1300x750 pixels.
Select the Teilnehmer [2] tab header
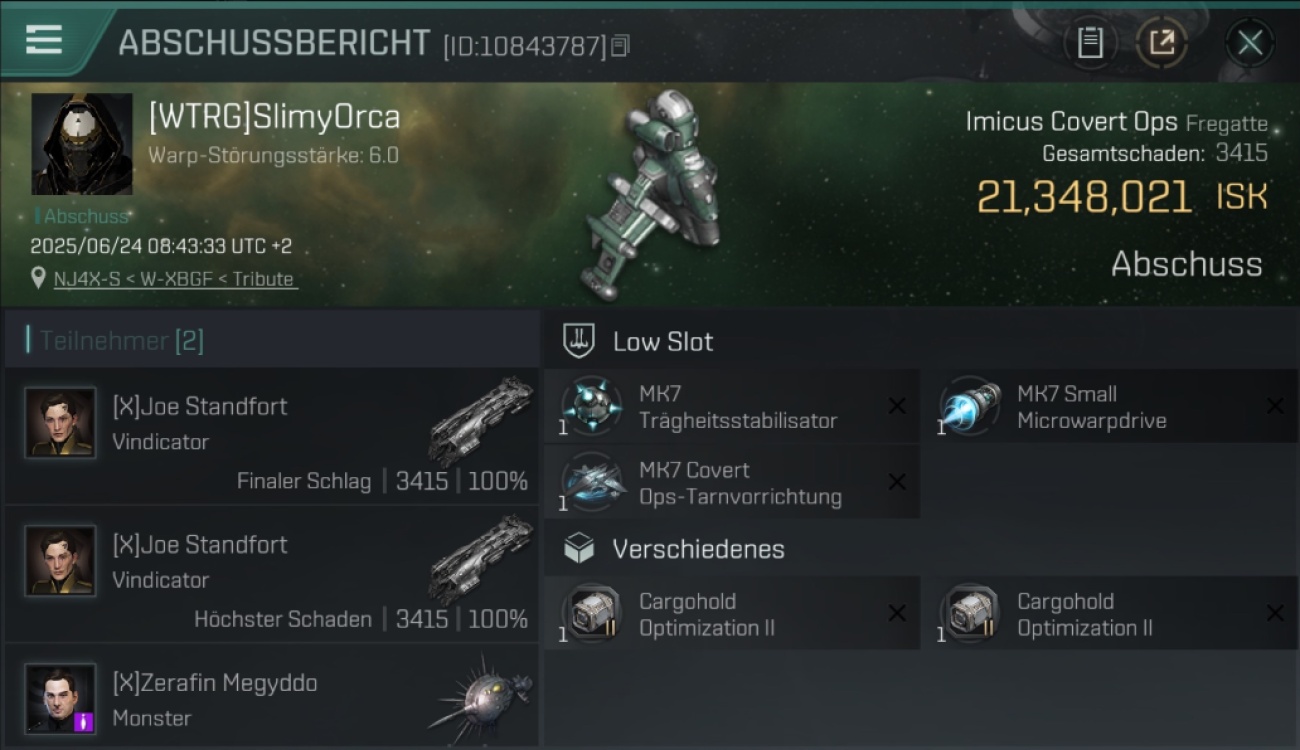[121, 341]
